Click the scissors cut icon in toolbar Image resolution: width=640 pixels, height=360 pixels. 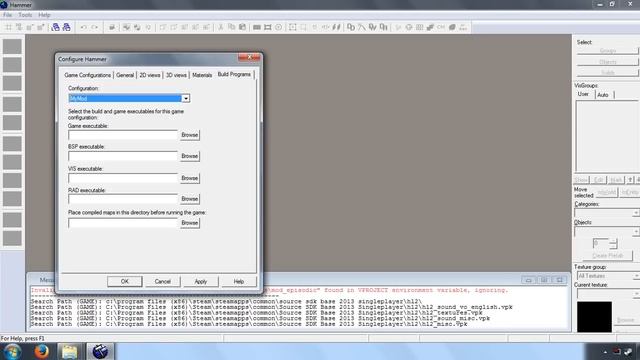220,27
